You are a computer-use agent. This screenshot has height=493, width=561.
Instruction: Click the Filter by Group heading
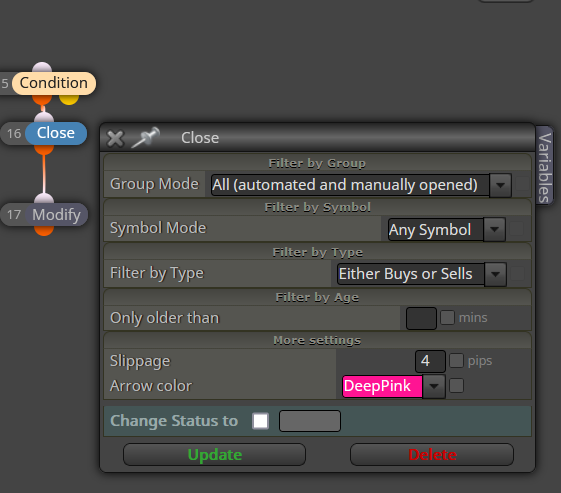click(x=317, y=163)
